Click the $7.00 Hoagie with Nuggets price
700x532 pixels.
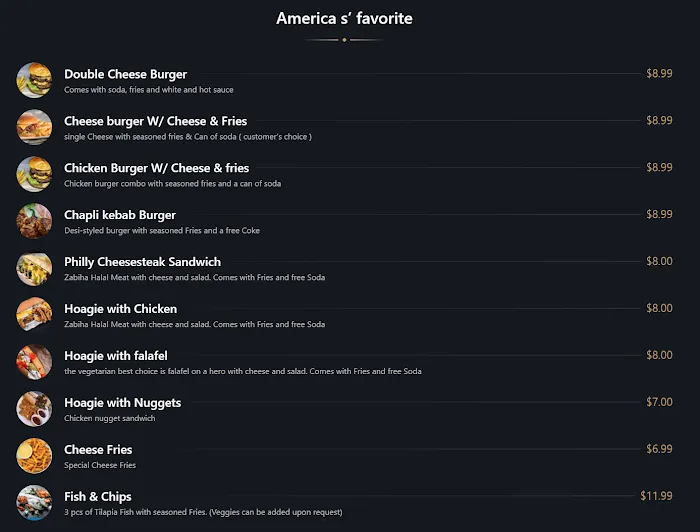659,402
